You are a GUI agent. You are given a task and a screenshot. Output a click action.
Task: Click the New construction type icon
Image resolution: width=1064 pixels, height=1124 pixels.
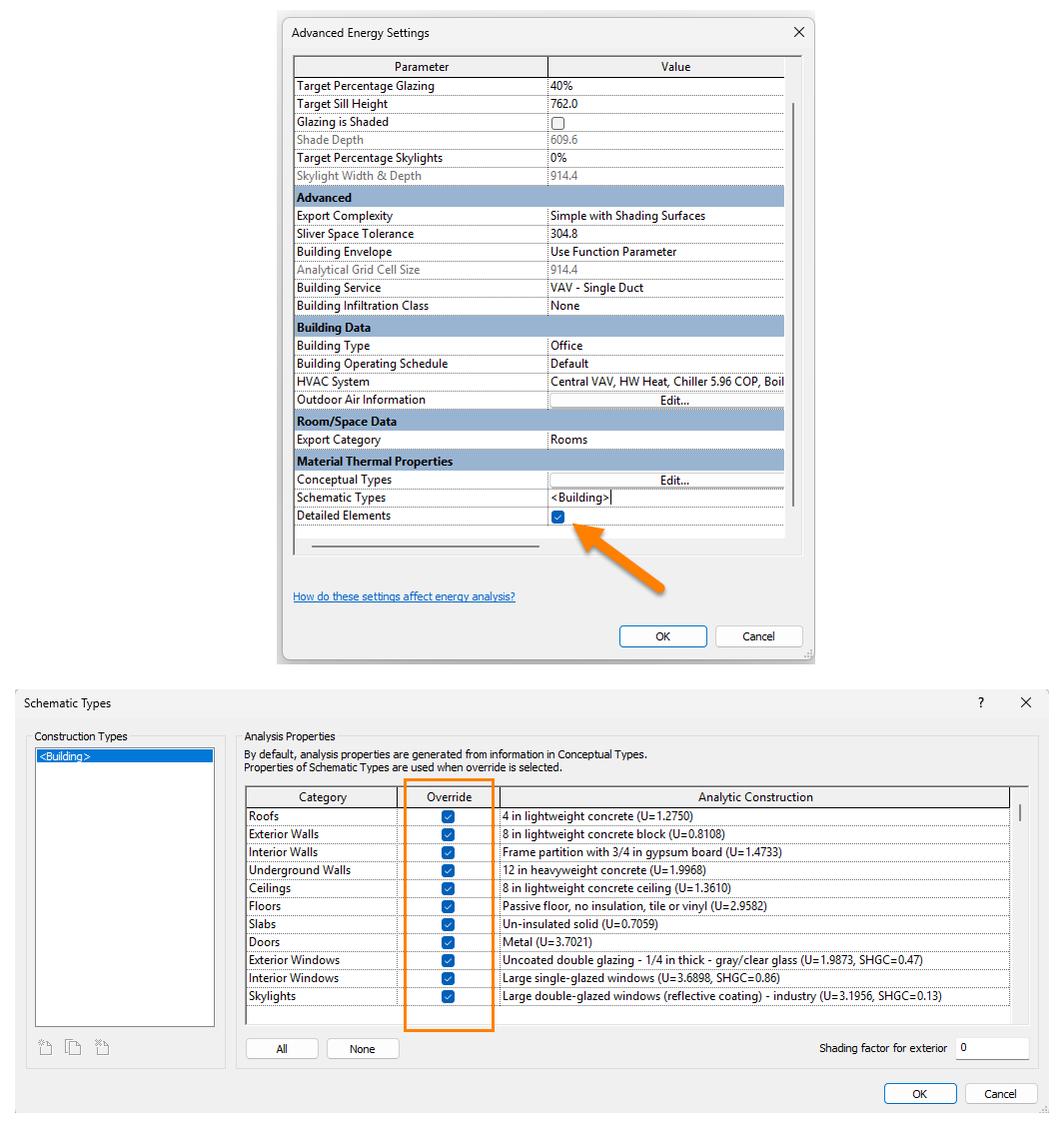coord(45,1047)
